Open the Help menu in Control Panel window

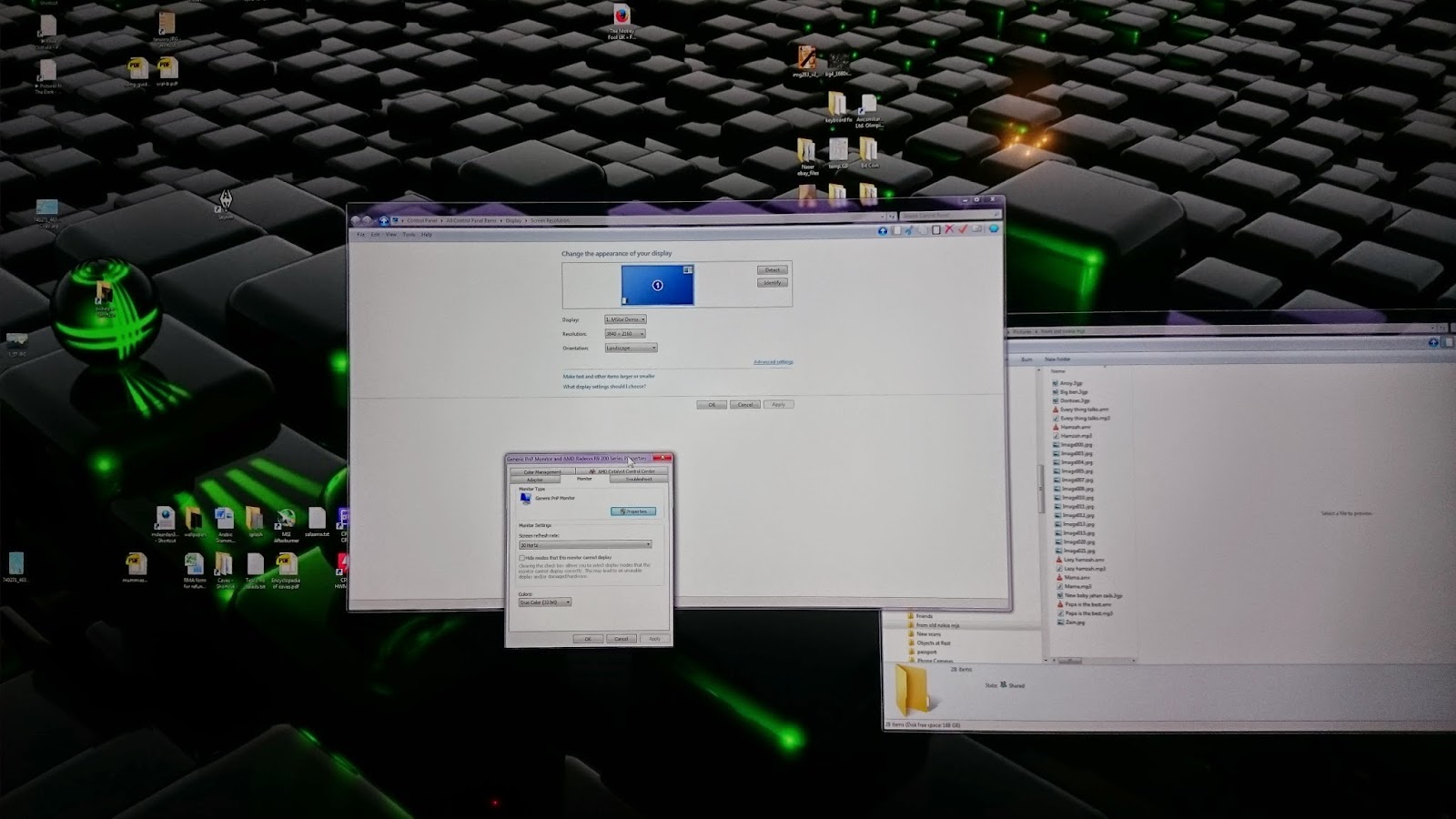[427, 235]
